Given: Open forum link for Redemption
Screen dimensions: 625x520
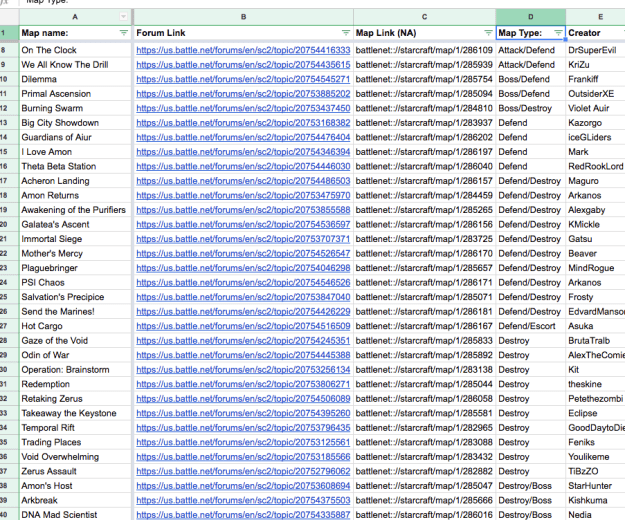Looking at the screenshot, I should pyautogui.click(x=243, y=384).
